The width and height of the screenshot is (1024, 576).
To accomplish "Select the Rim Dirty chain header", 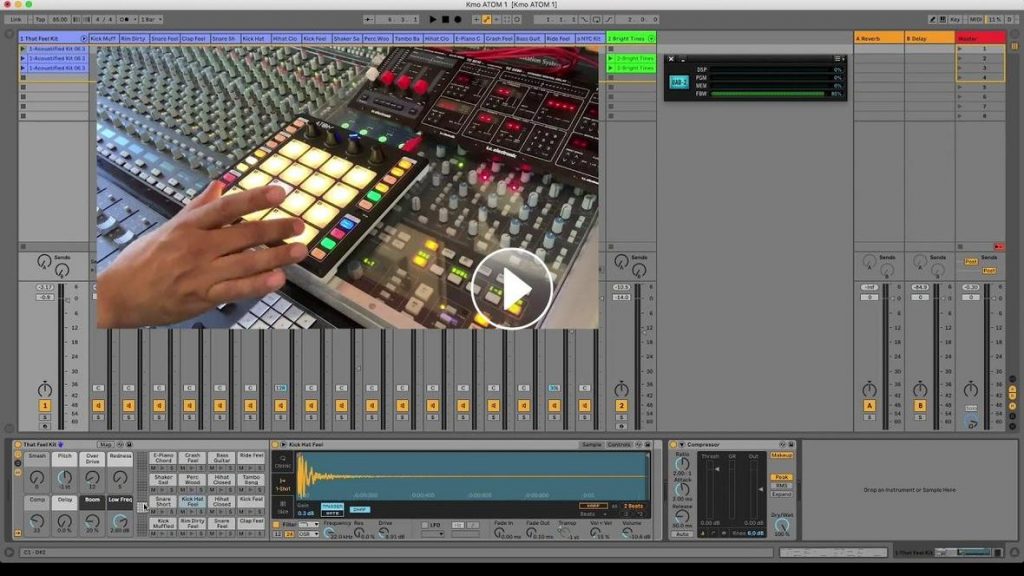I will click(133, 39).
